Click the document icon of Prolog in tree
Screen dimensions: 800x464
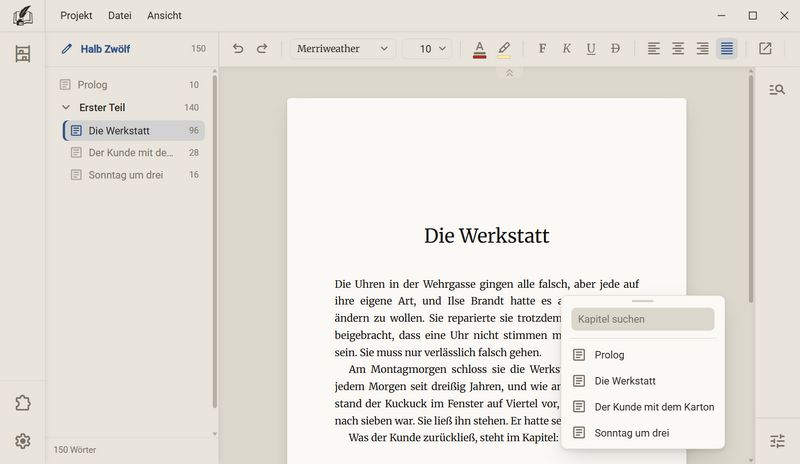tap(65, 85)
